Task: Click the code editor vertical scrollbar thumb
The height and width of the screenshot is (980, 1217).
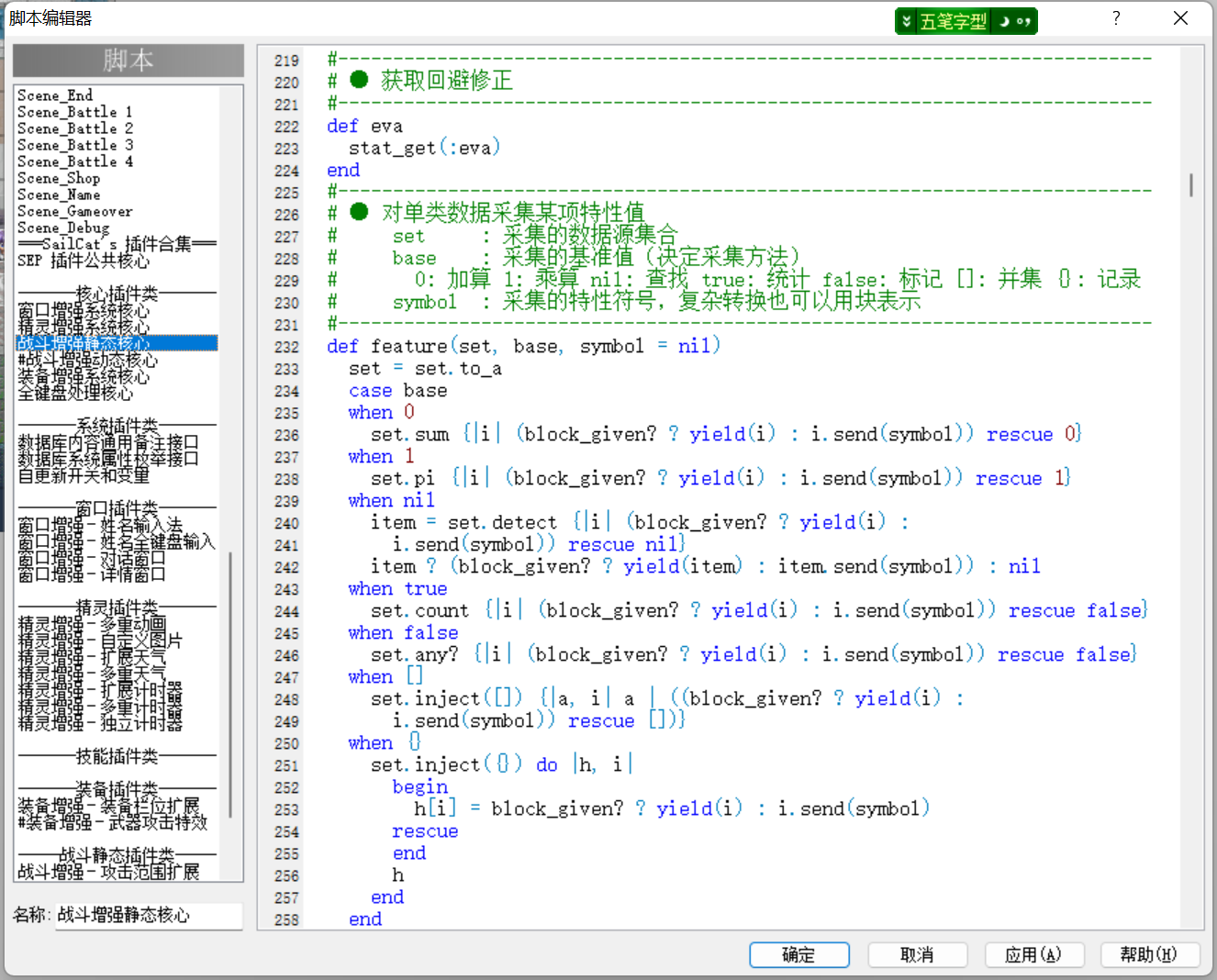Action: 1191,185
